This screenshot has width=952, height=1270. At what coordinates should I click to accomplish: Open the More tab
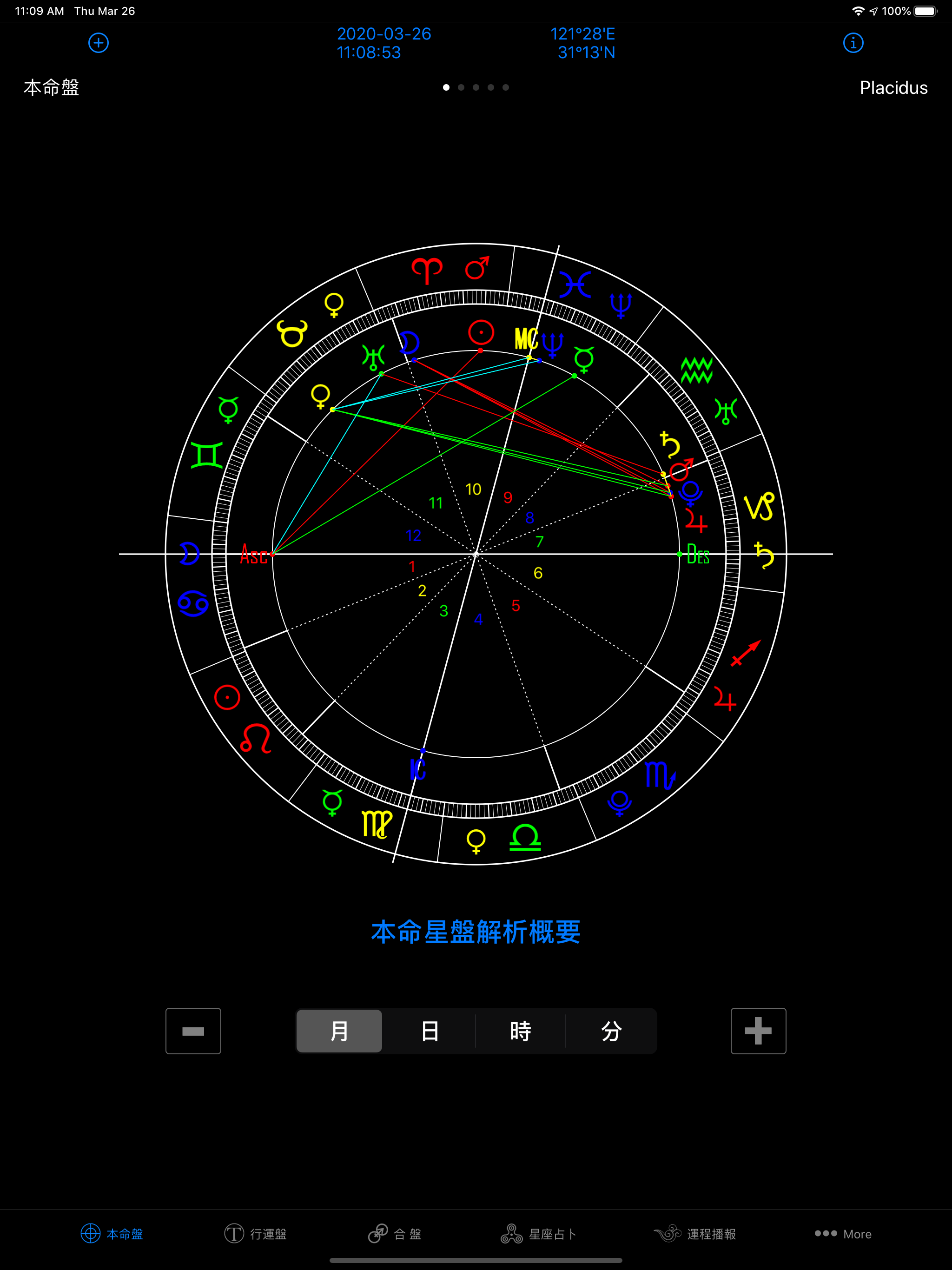843,1234
